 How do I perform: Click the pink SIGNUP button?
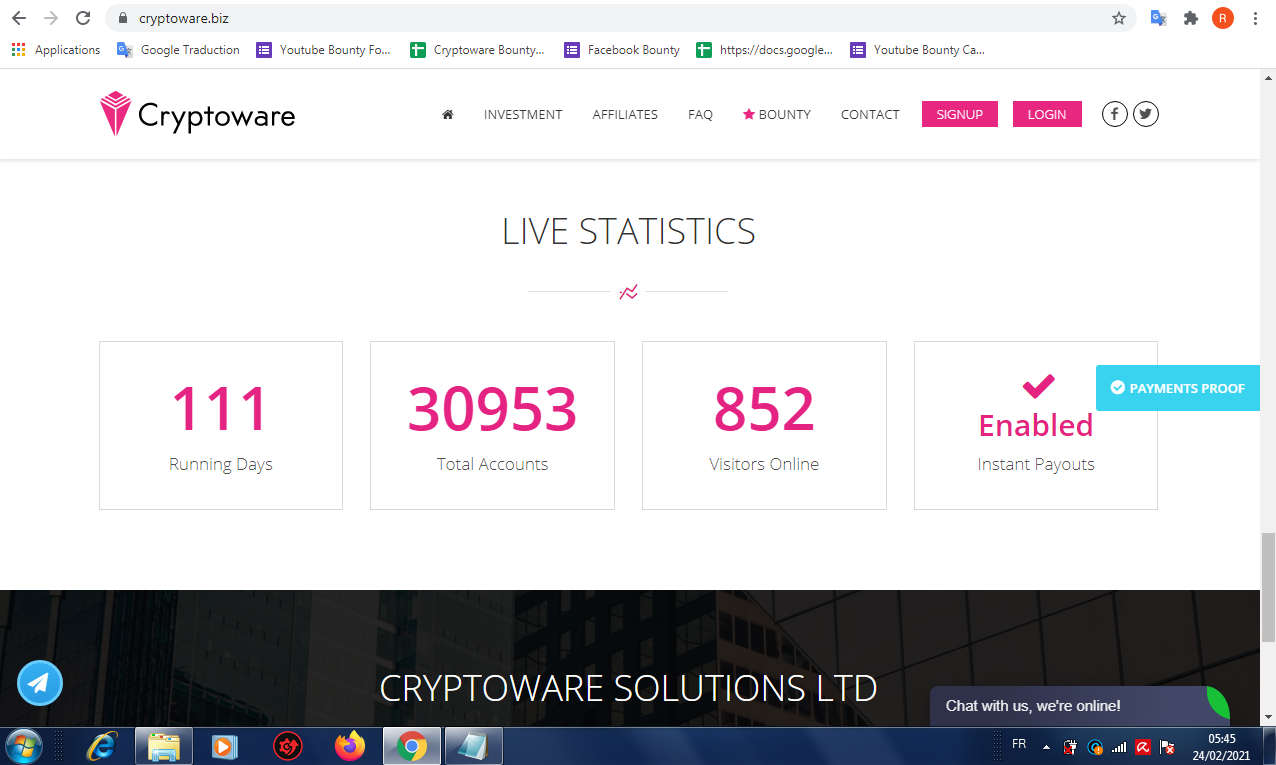point(960,114)
